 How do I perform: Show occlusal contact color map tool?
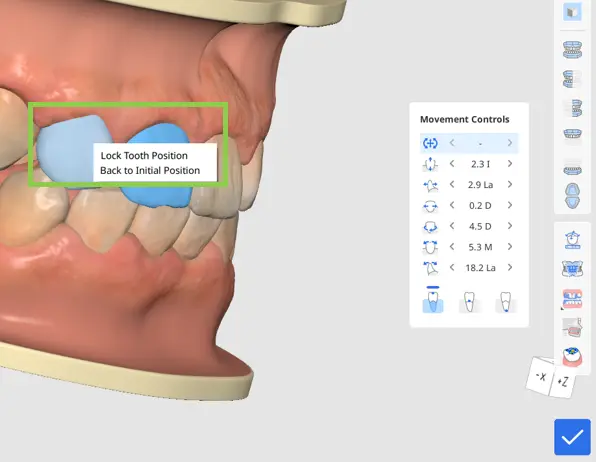point(572,356)
